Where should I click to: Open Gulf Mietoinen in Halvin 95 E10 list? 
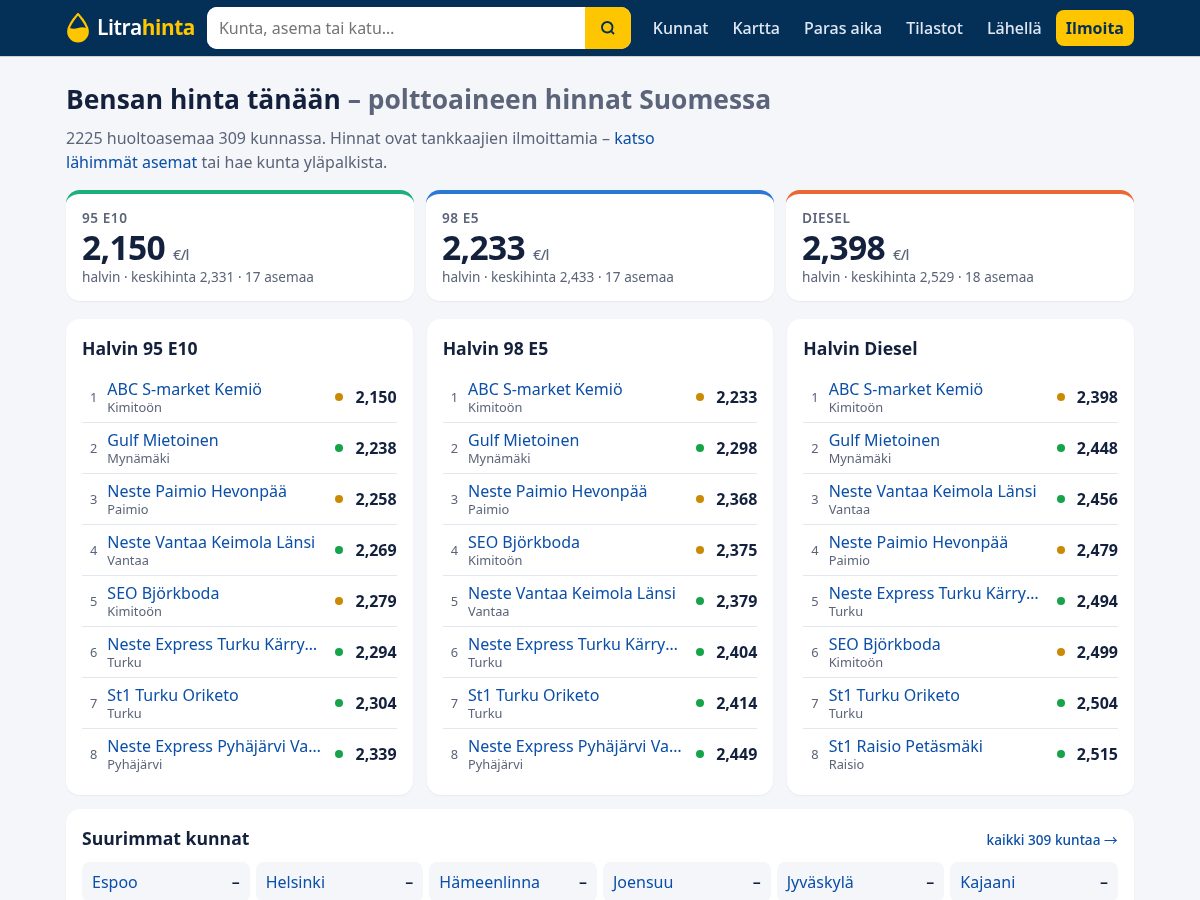click(163, 440)
